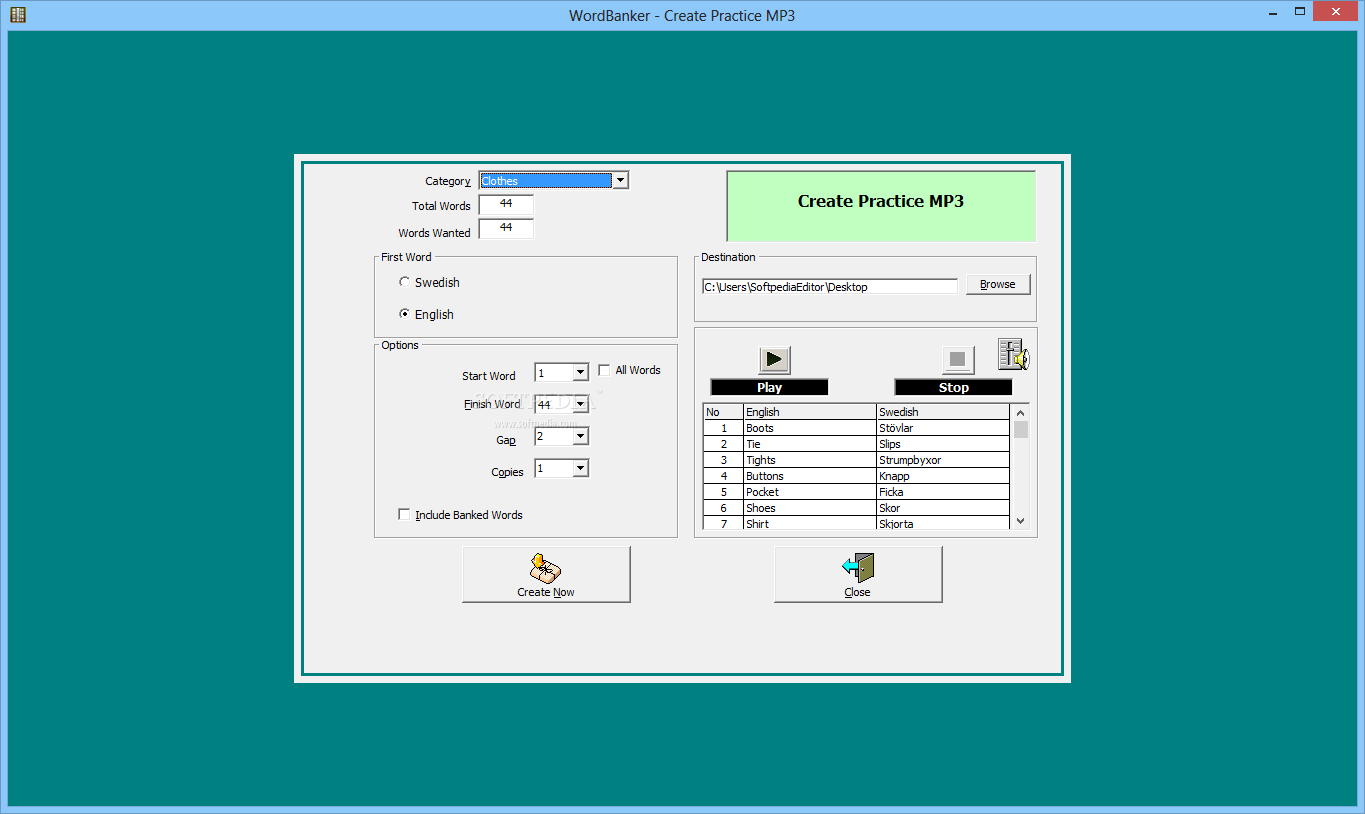Expand the Finish Word dropdown
The width and height of the screenshot is (1365, 814).
(580, 405)
